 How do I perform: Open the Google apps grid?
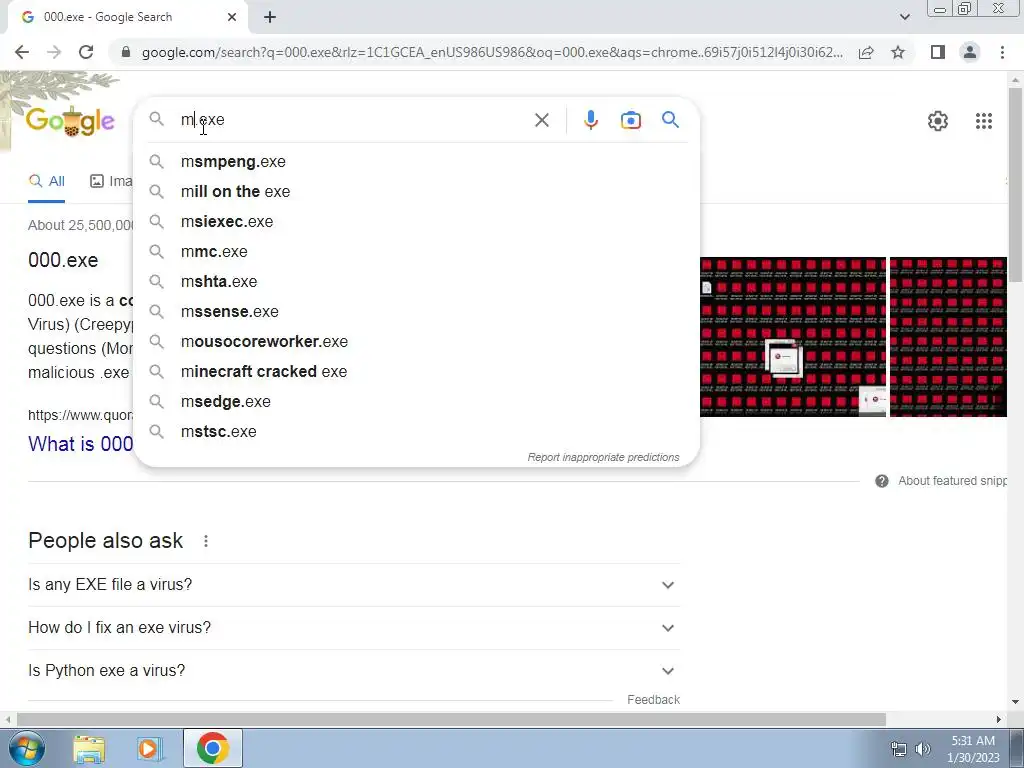984,121
